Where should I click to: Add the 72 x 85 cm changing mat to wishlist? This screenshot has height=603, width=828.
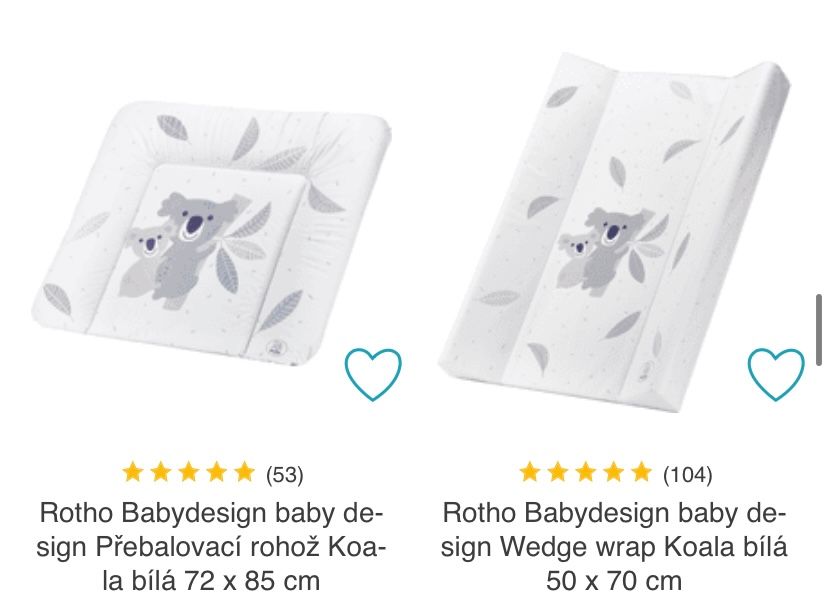click(373, 374)
